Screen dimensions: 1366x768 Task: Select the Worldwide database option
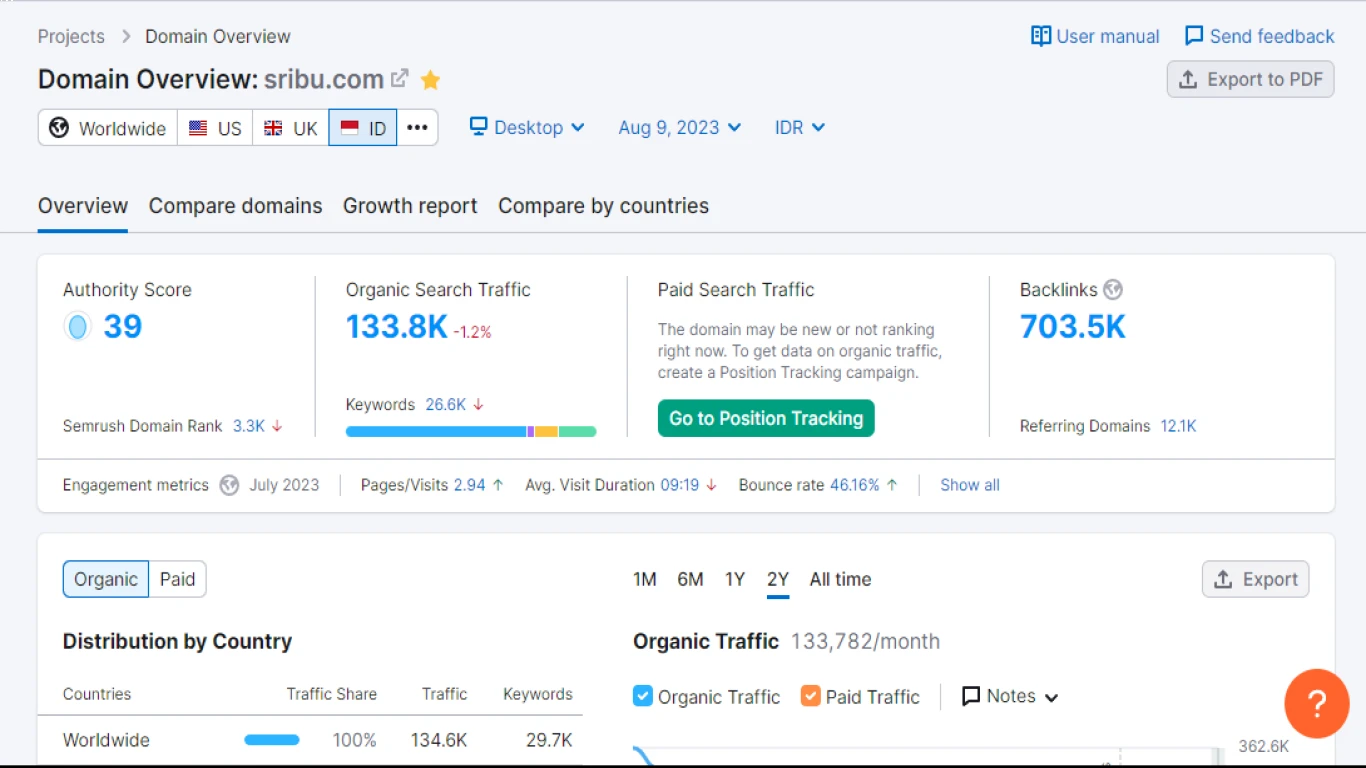pos(108,128)
